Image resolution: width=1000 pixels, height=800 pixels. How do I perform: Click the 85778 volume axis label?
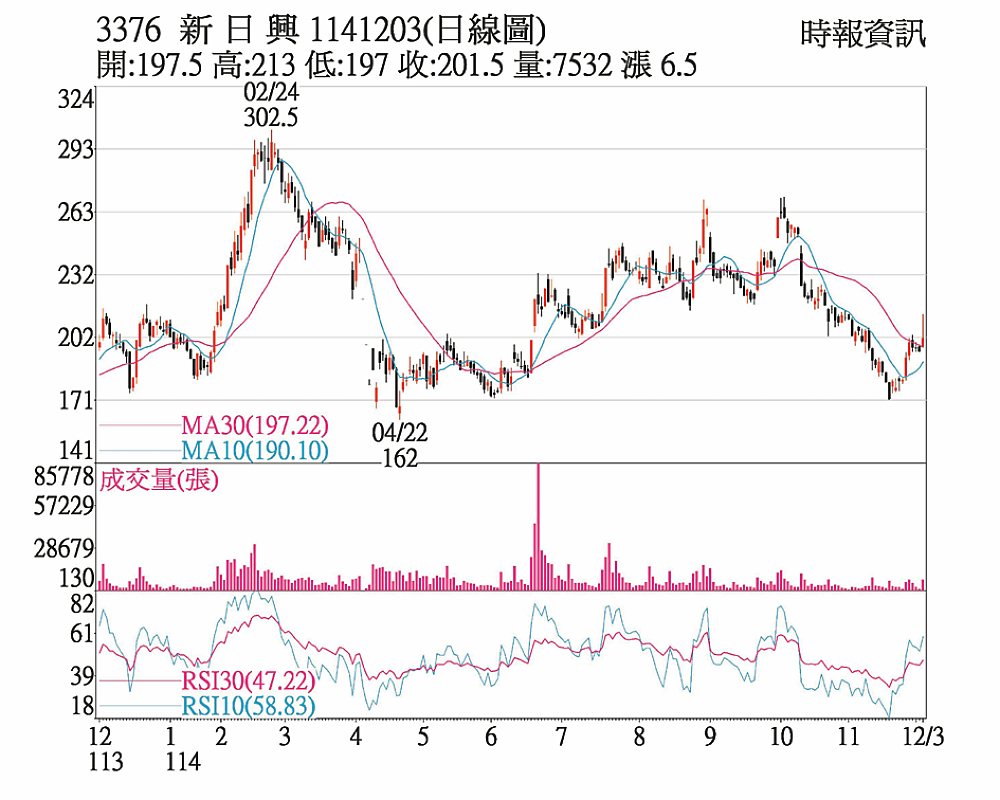point(64,476)
